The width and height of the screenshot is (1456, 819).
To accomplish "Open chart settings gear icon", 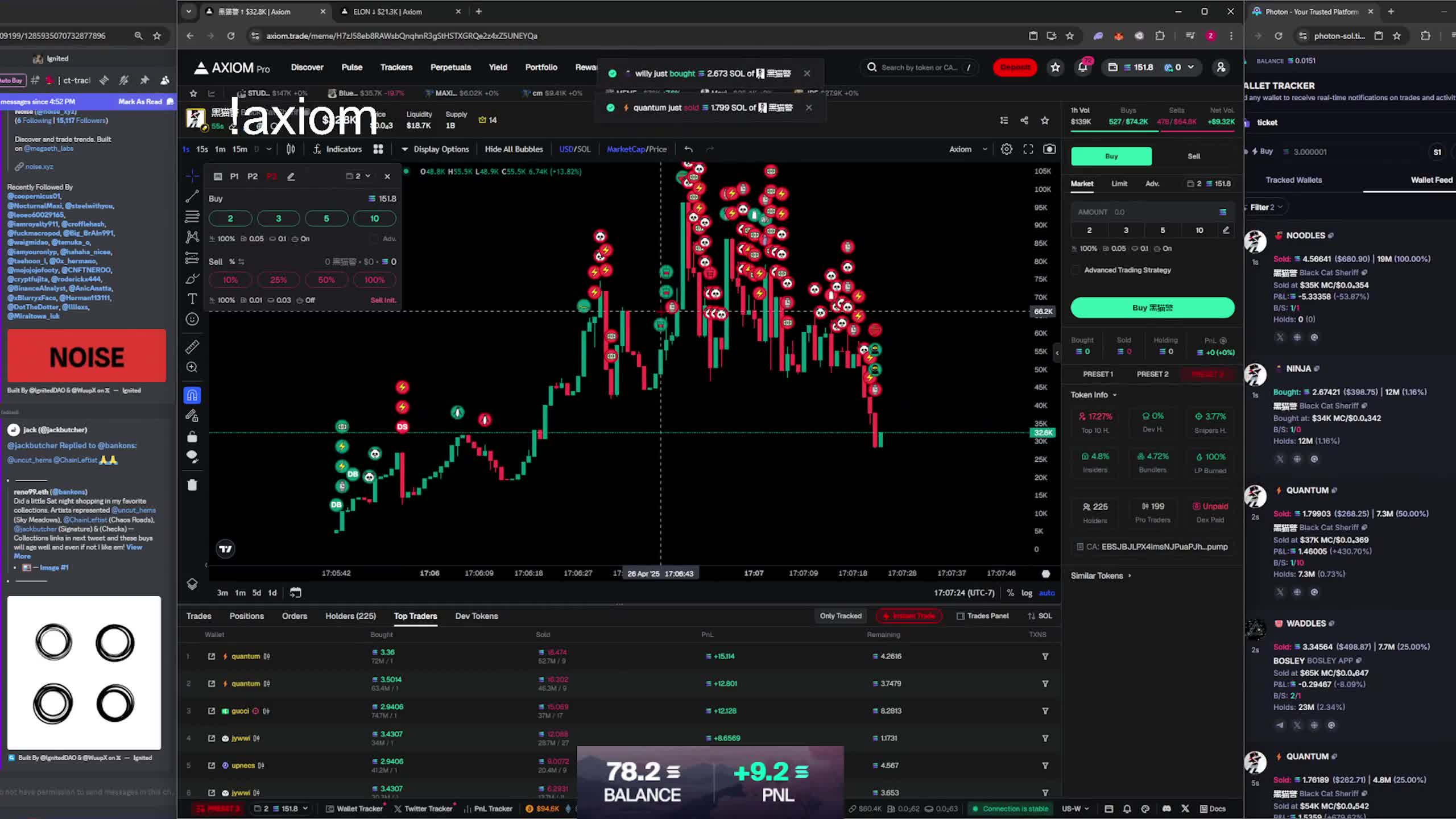I will point(1006,149).
